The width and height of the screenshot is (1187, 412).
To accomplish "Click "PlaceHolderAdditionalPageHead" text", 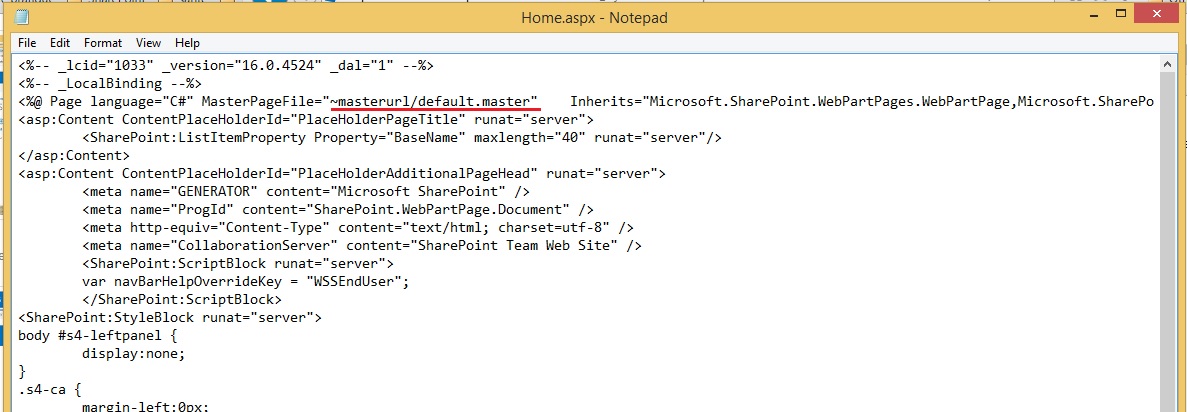I will click(414, 173).
